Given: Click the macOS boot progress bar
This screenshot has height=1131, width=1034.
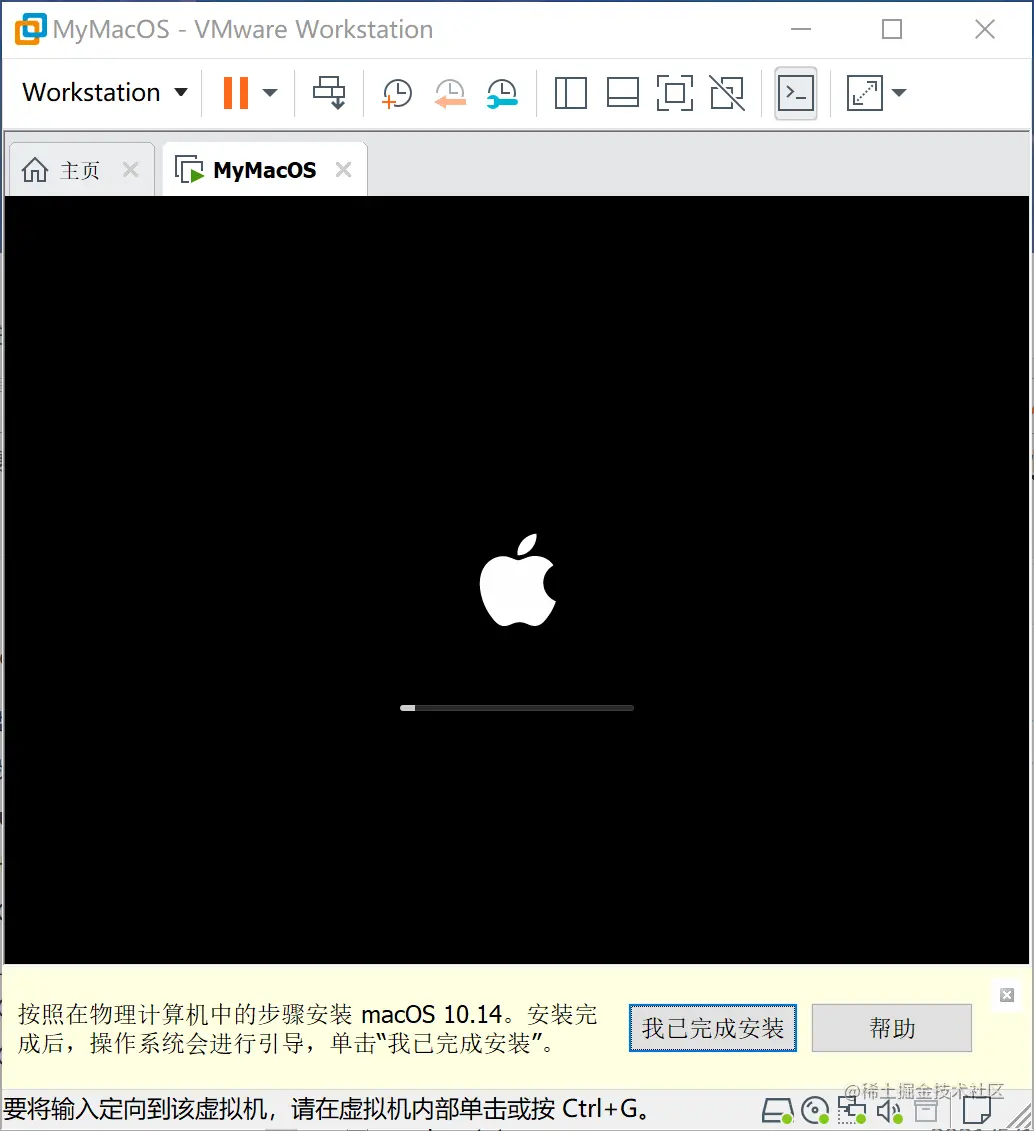Looking at the screenshot, I should 517,708.
